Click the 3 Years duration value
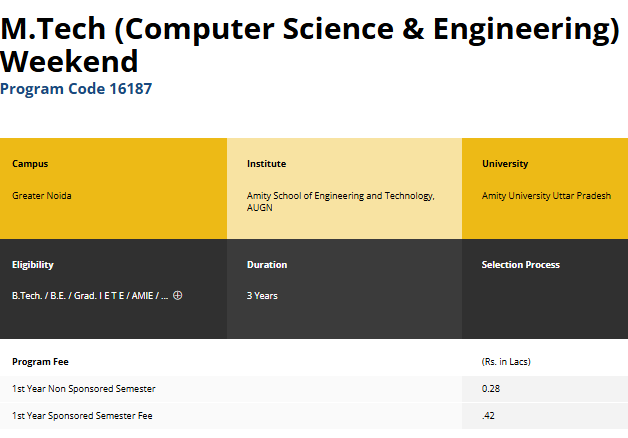 [x=262, y=296]
